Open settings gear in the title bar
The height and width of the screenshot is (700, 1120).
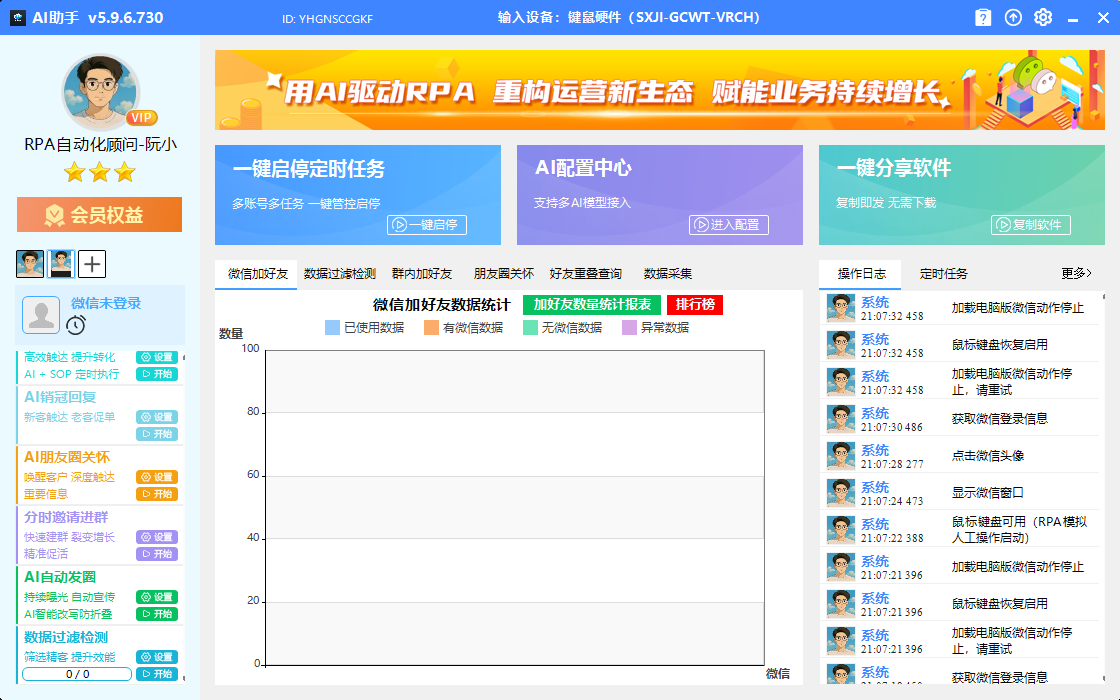[x=1043, y=17]
